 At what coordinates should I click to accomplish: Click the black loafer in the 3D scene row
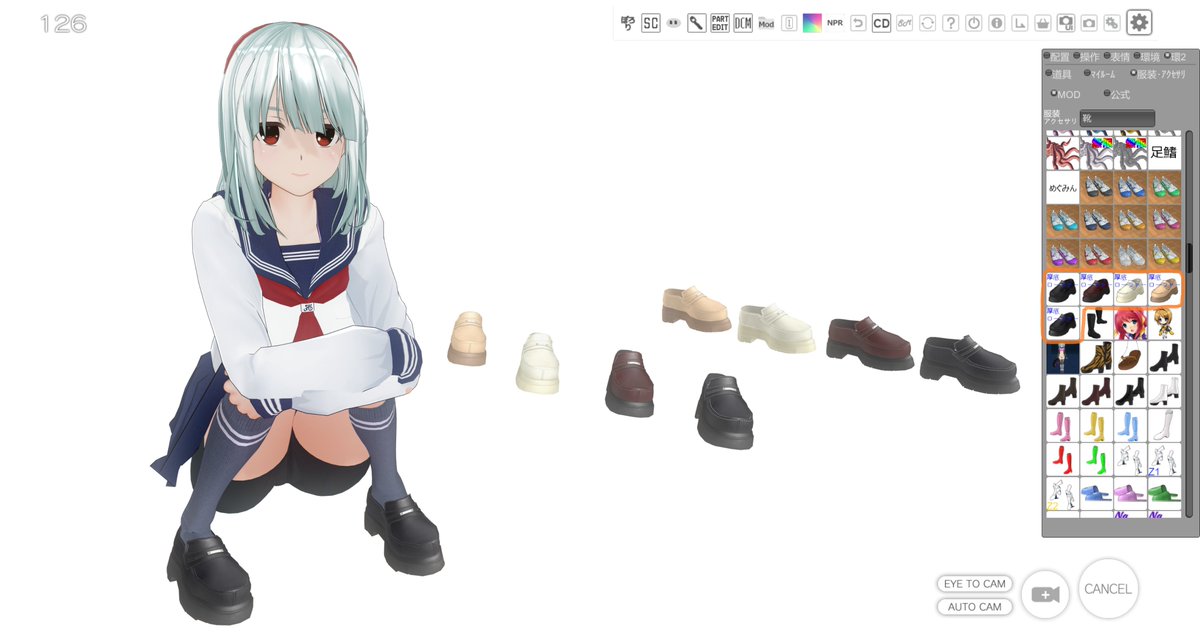click(969, 364)
